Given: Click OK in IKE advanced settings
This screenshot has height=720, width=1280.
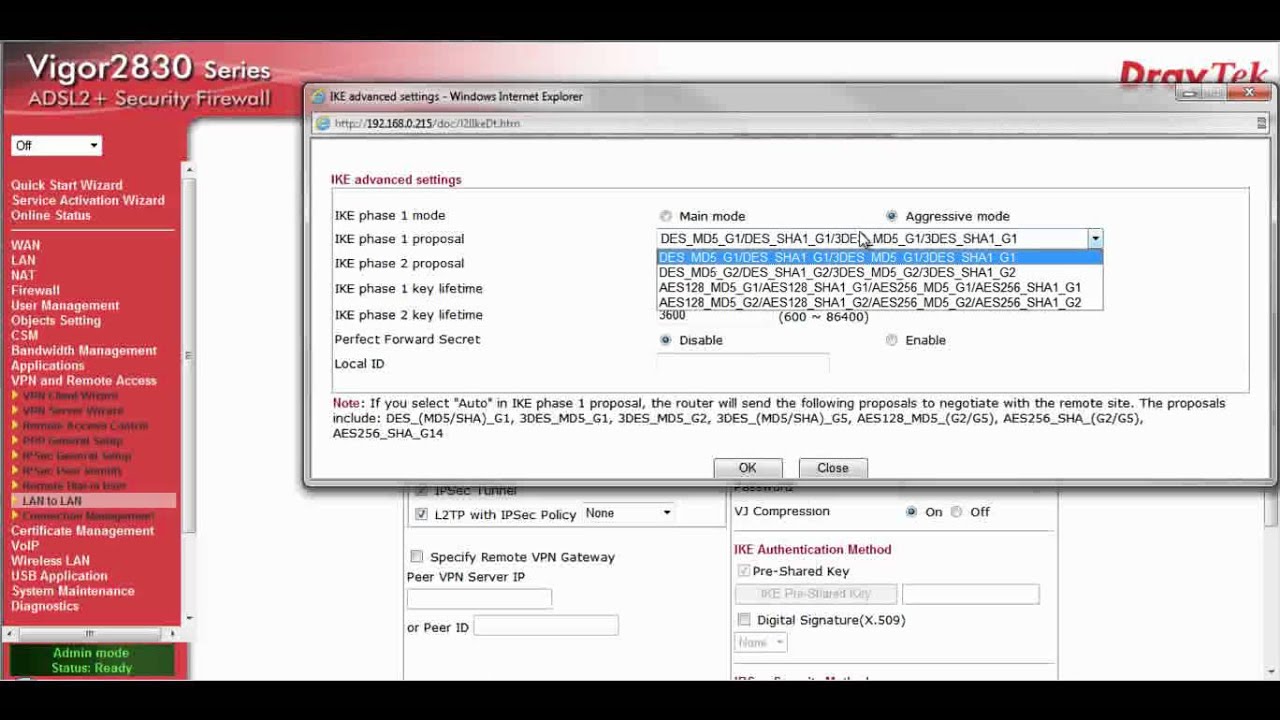Looking at the screenshot, I should click(747, 468).
